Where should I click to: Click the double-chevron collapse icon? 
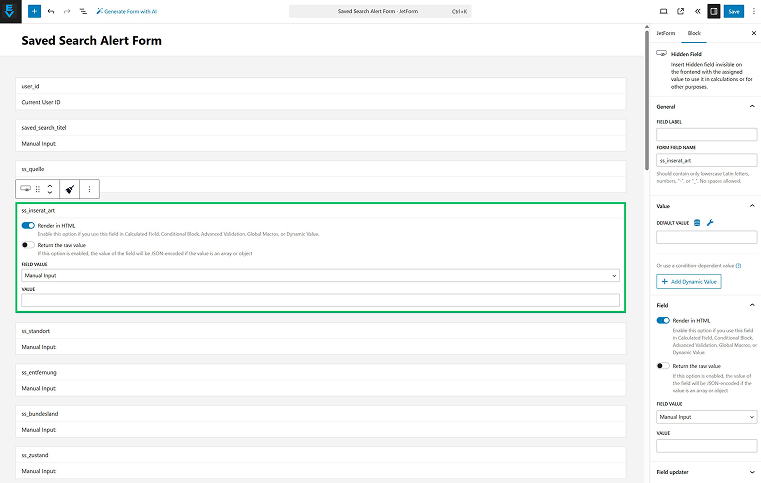coord(697,11)
